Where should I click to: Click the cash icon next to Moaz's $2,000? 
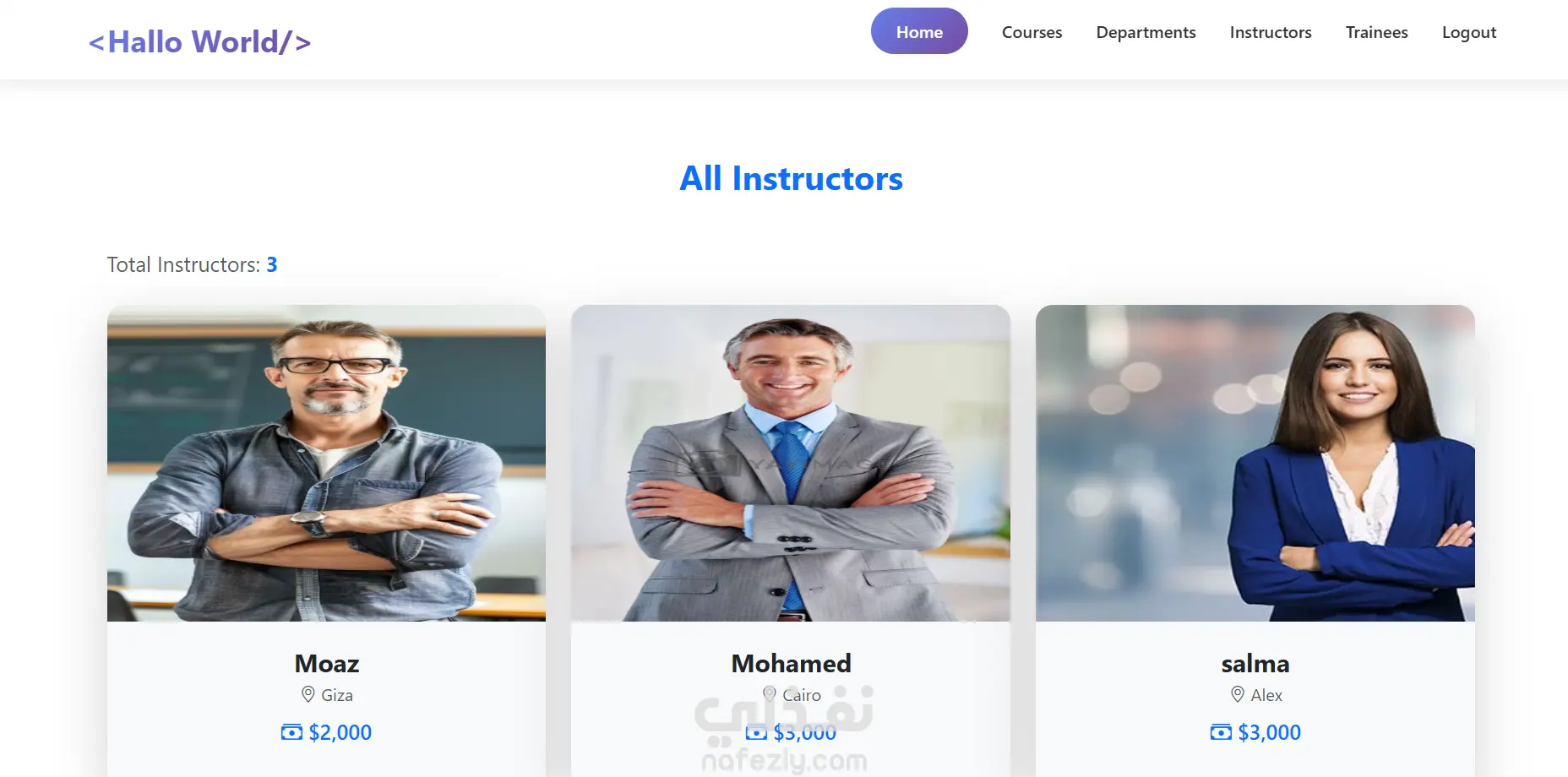click(291, 732)
